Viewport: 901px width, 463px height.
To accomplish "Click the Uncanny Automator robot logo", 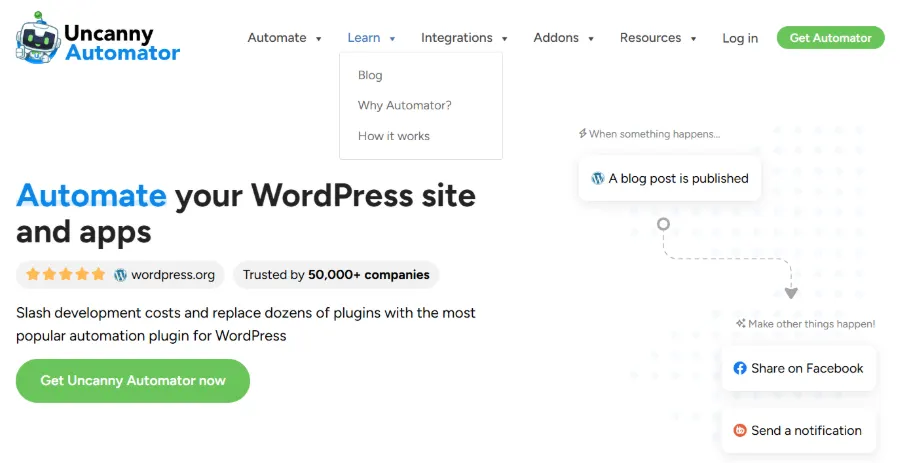I will pyautogui.click(x=38, y=38).
